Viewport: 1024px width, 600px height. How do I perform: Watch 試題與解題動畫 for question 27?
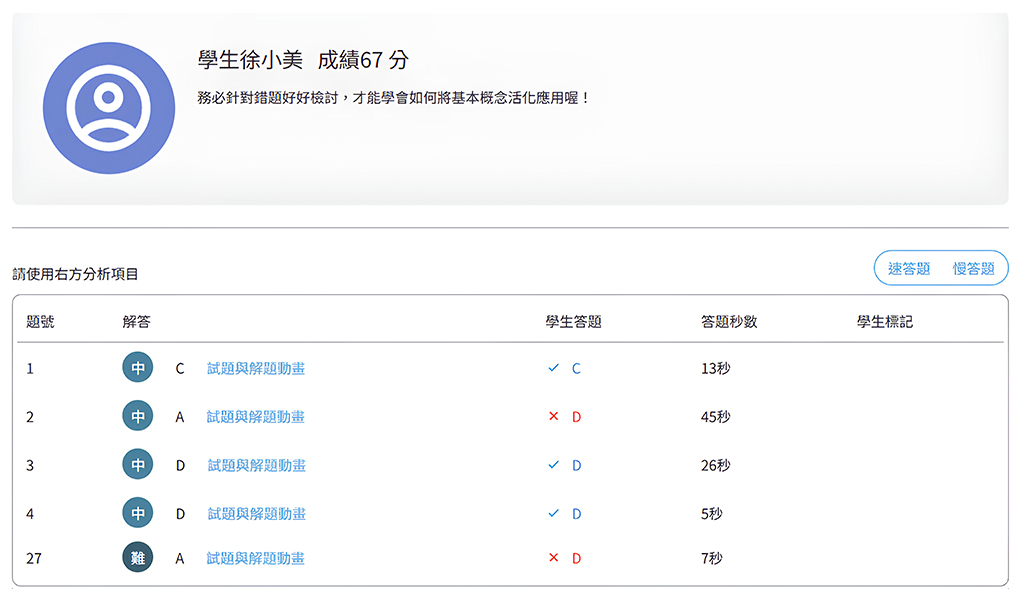256,558
